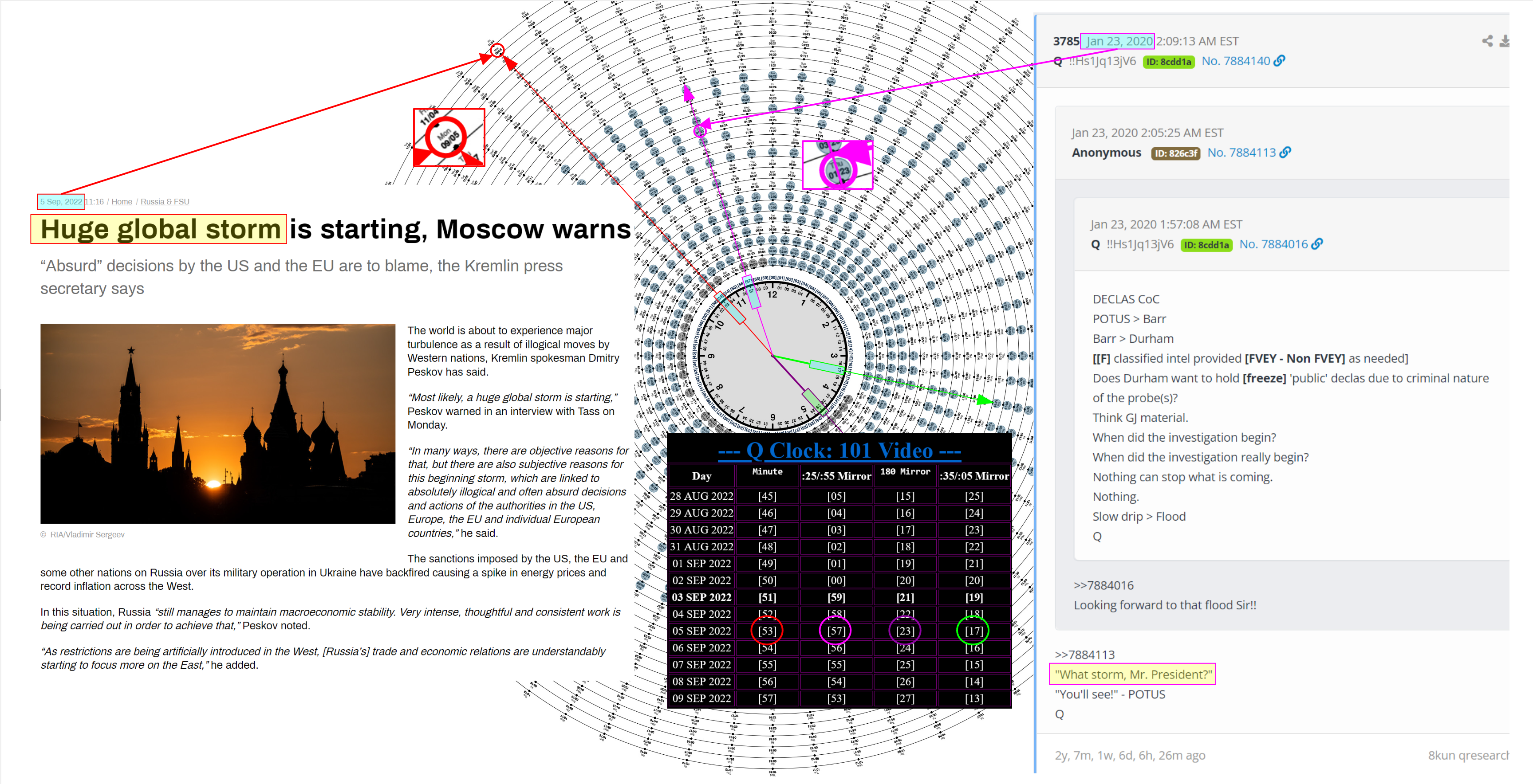Viewport: 1533px width, 784px height.
Task: Click the ID: 8cdd1a badge on post 3785
Action: point(1169,61)
